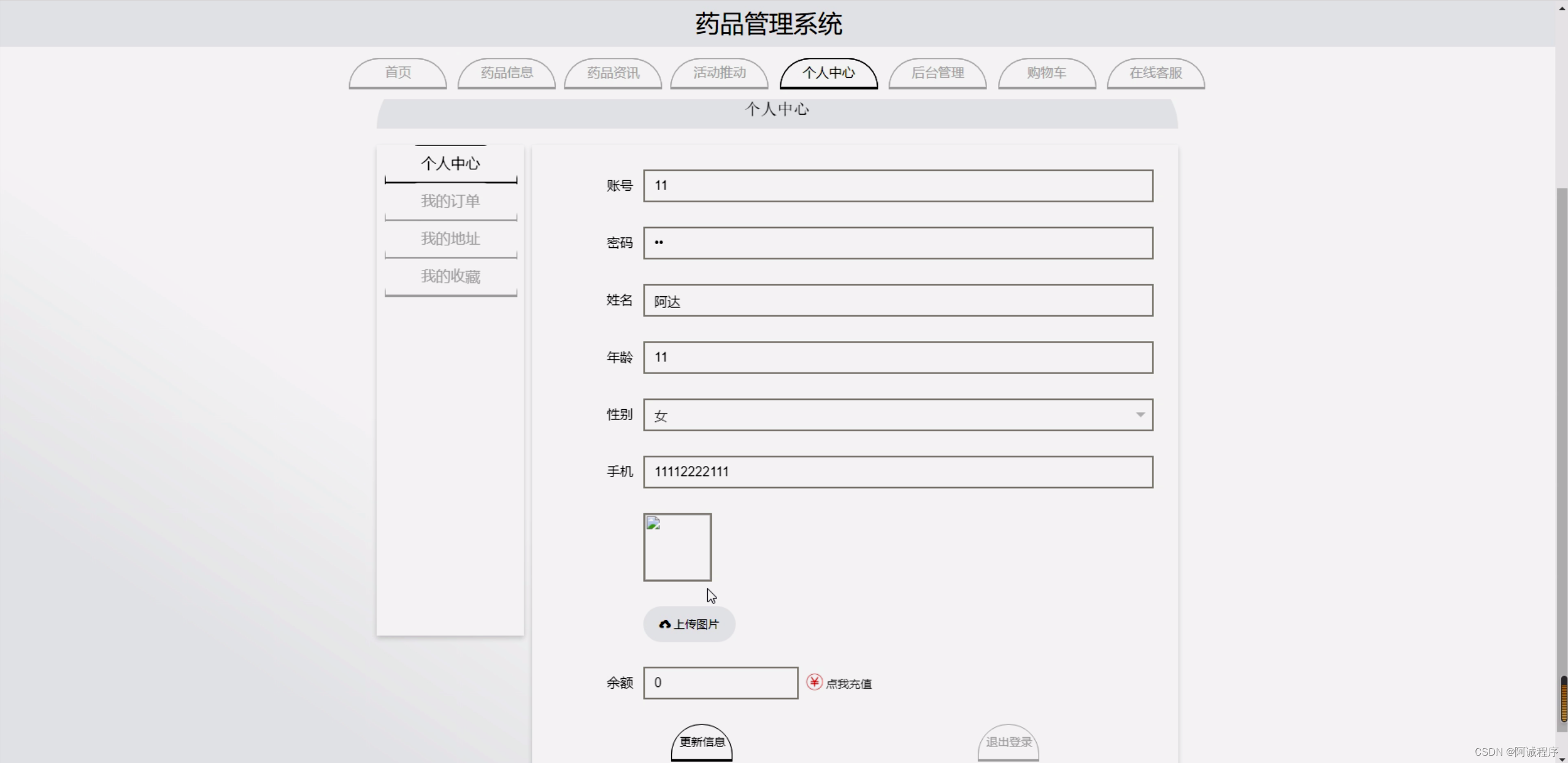Open the 药品信息 menu item
Image resolution: width=1568 pixels, height=763 pixels.
(x=507, y=73)
